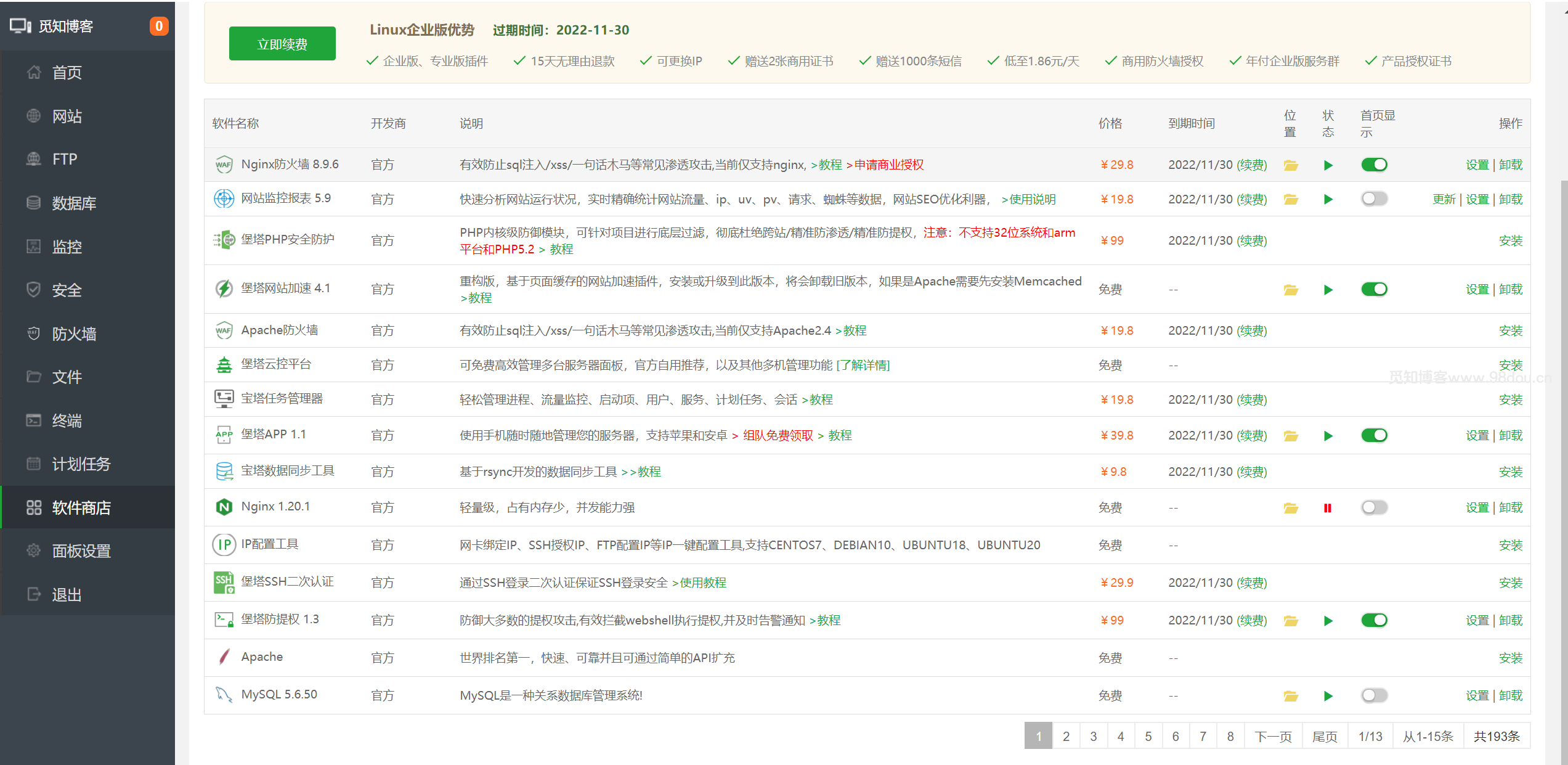Disable homepage display for 堡塔网站加速
Screen dimensions: 1568x765
1374,289
